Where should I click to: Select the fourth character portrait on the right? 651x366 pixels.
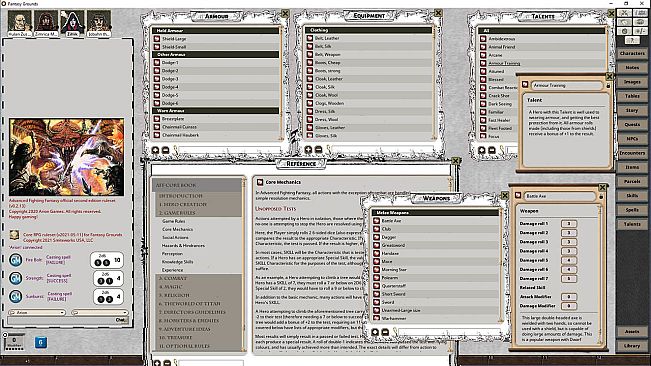click(x=99, y=22)
